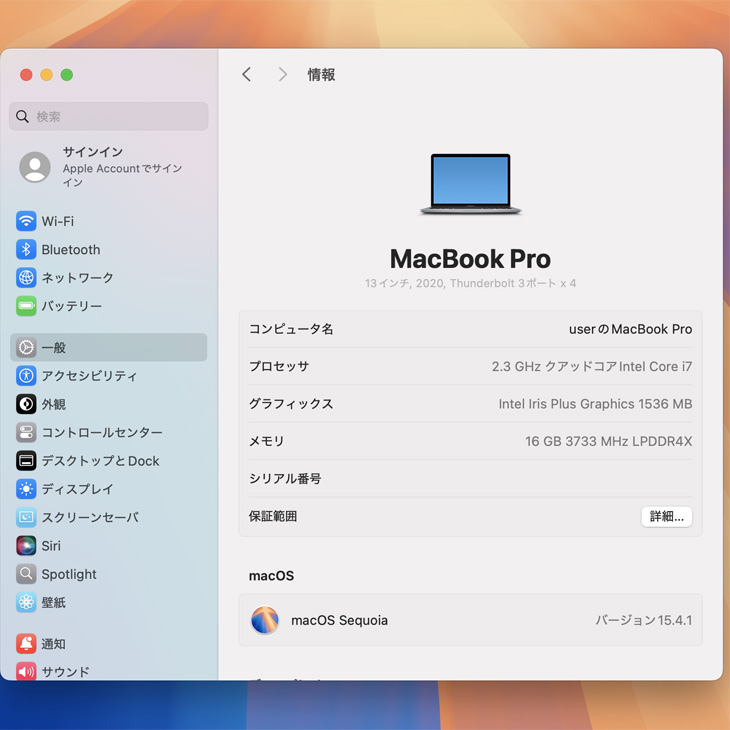Select the Wi-Fi label in sidebar
The image size is (730, 730).
[58, 221]
